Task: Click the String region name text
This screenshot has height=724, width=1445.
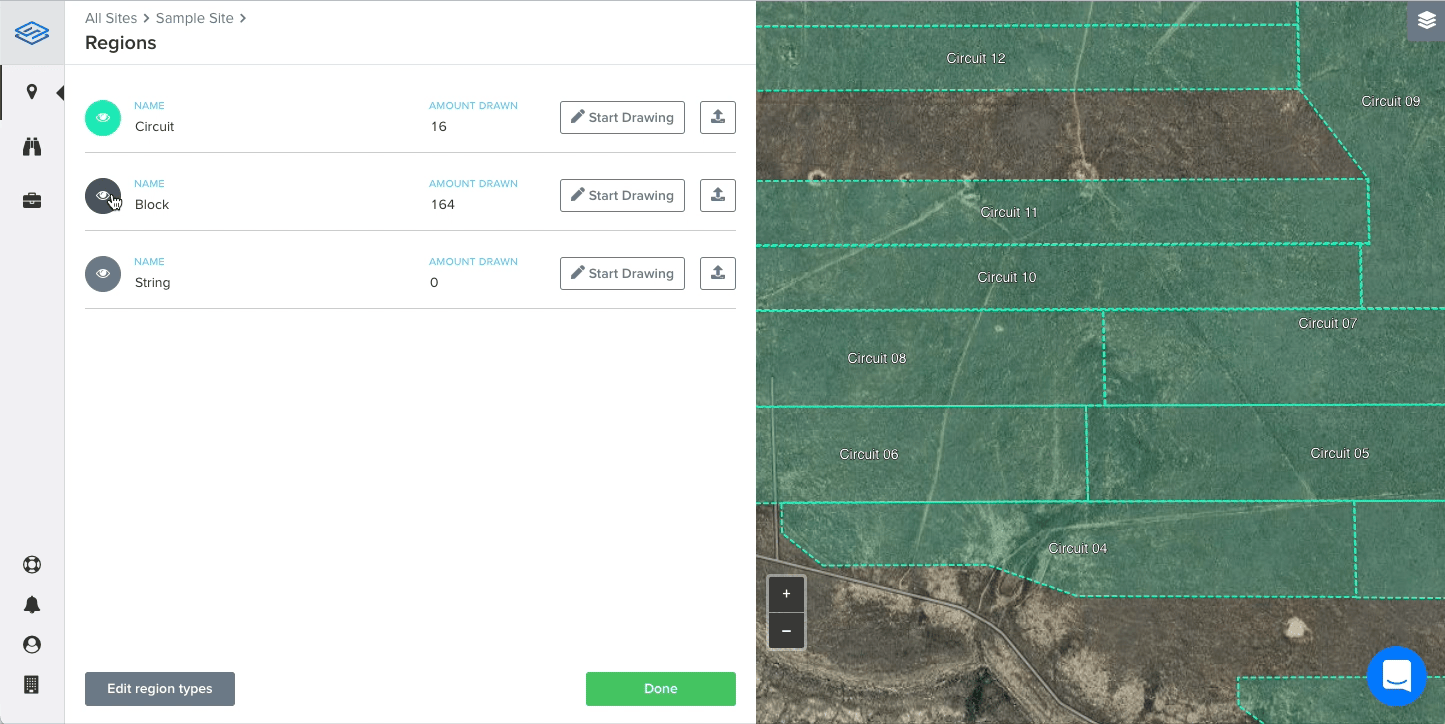Action: [x=153, y=283]
